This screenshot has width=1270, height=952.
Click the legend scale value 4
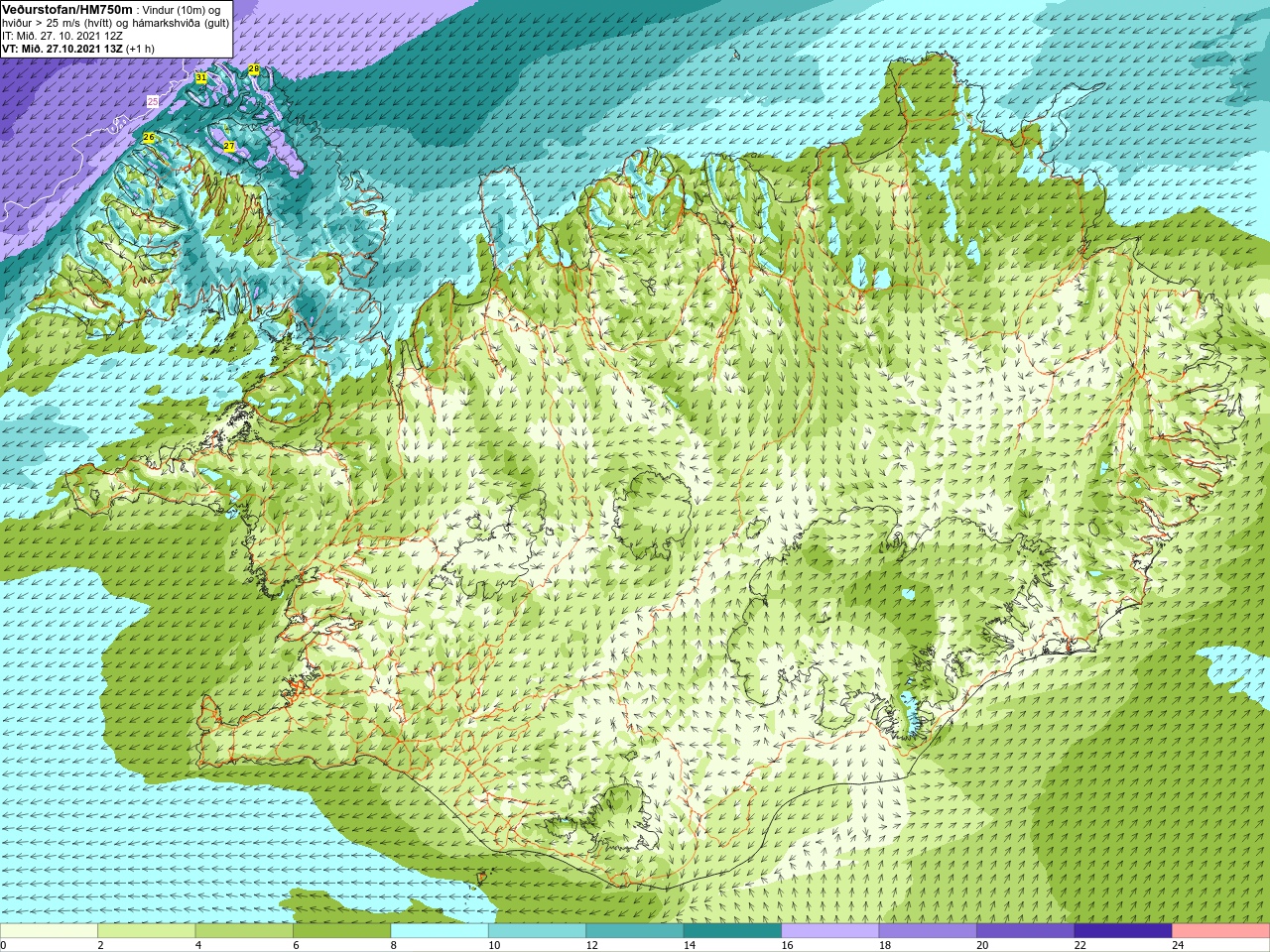tap(197, 945)
